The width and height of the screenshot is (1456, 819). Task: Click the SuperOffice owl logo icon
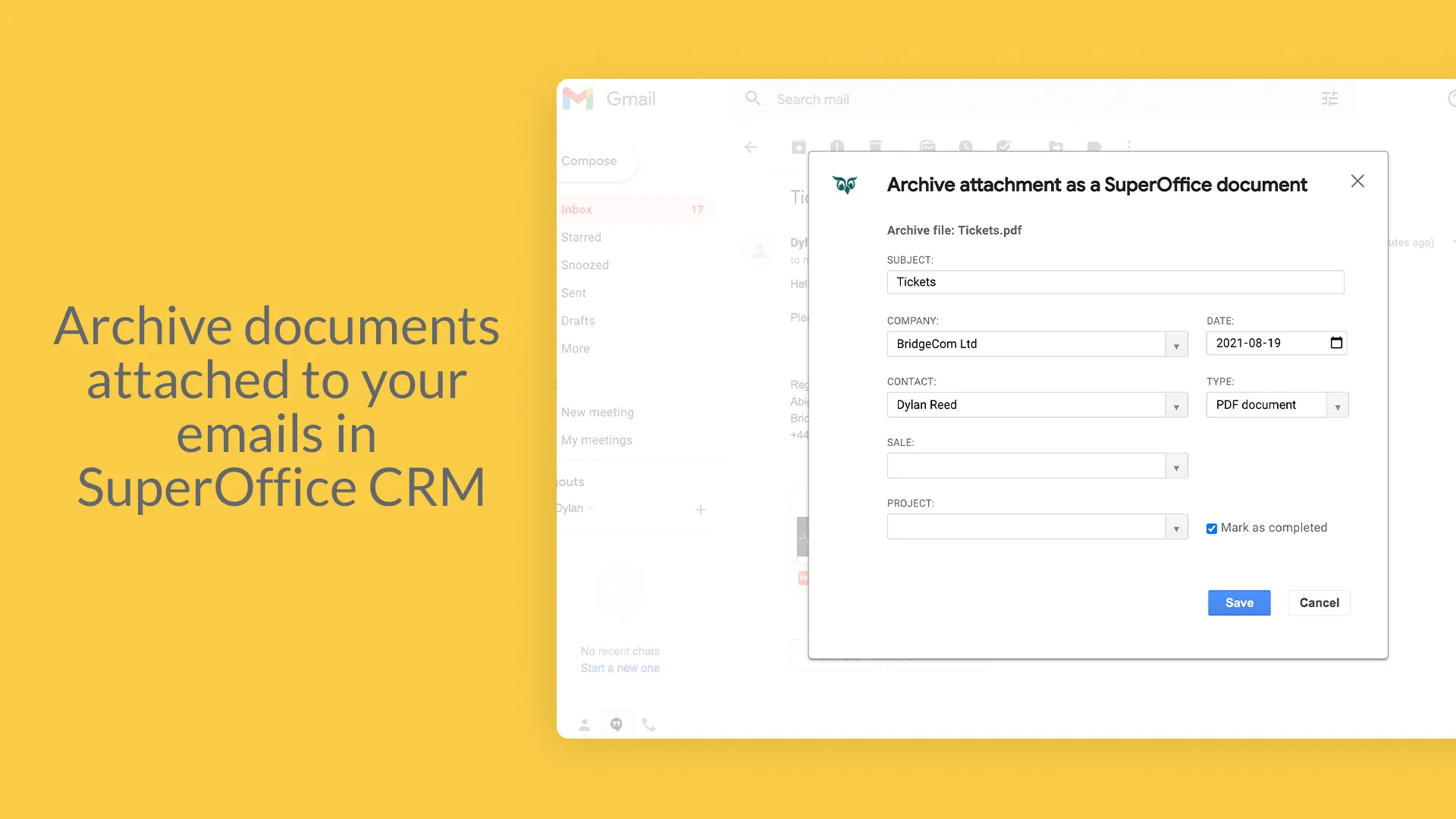tap(845, 184)
